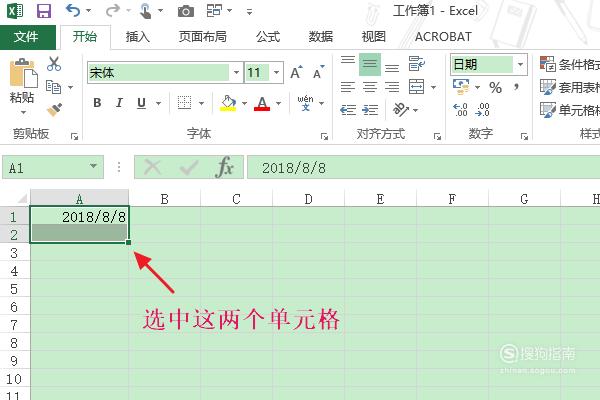Open the 宋体 font name dropdown
The width and height of the screenshot is (600, 400).
[236, 72]
